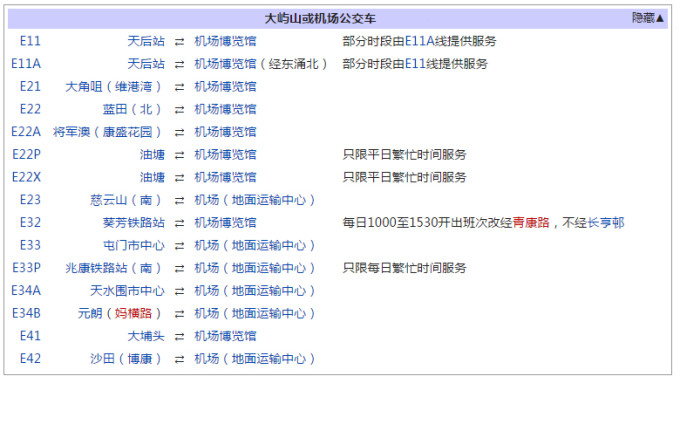Select 天后站 in the E11 row
Viewport: 680px width, 431px height.
pyautogui.click(x=146, y=41)
